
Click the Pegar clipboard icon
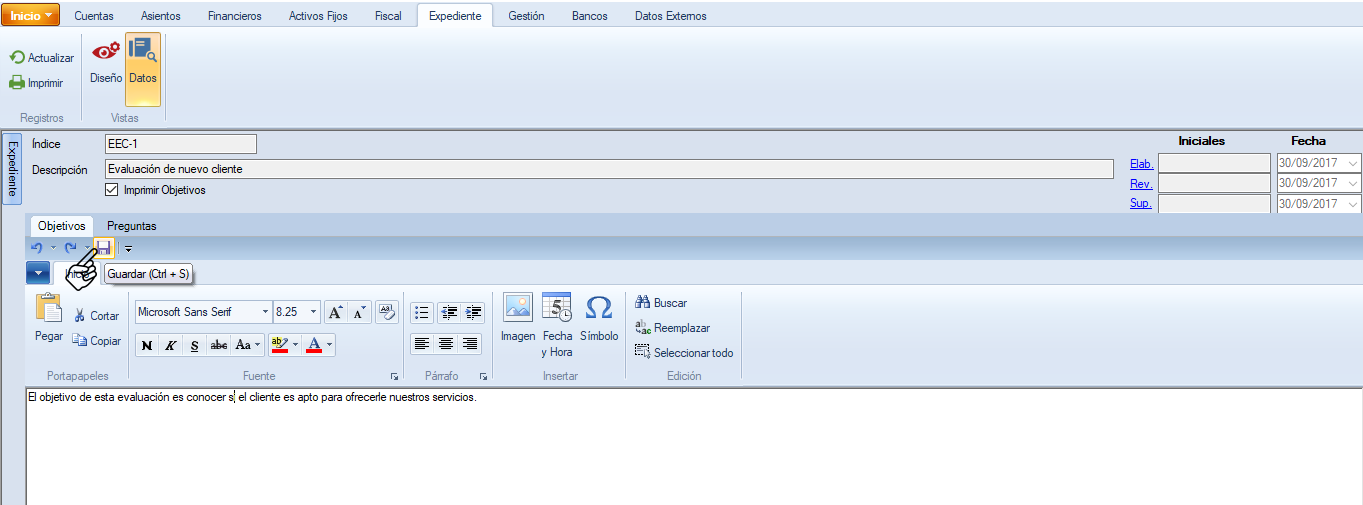(x=49, y=317)
